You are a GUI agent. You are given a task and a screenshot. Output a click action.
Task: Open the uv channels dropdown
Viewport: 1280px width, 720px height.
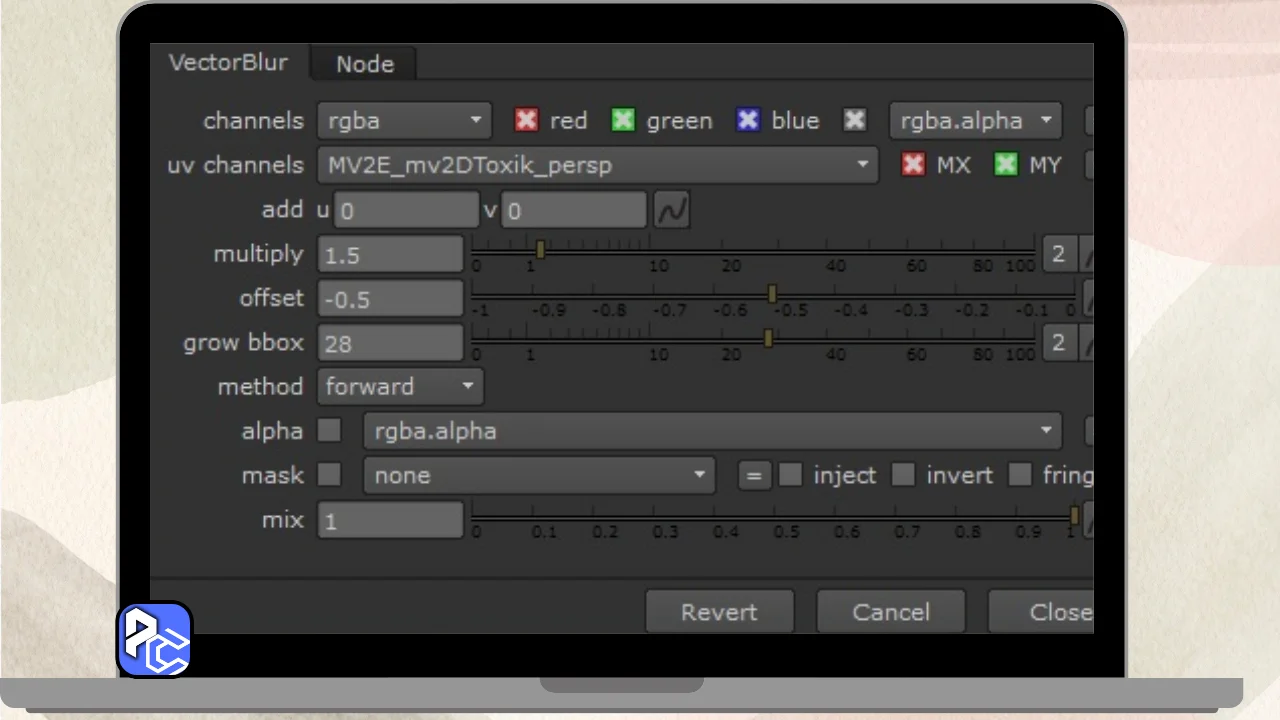(597, 165)
